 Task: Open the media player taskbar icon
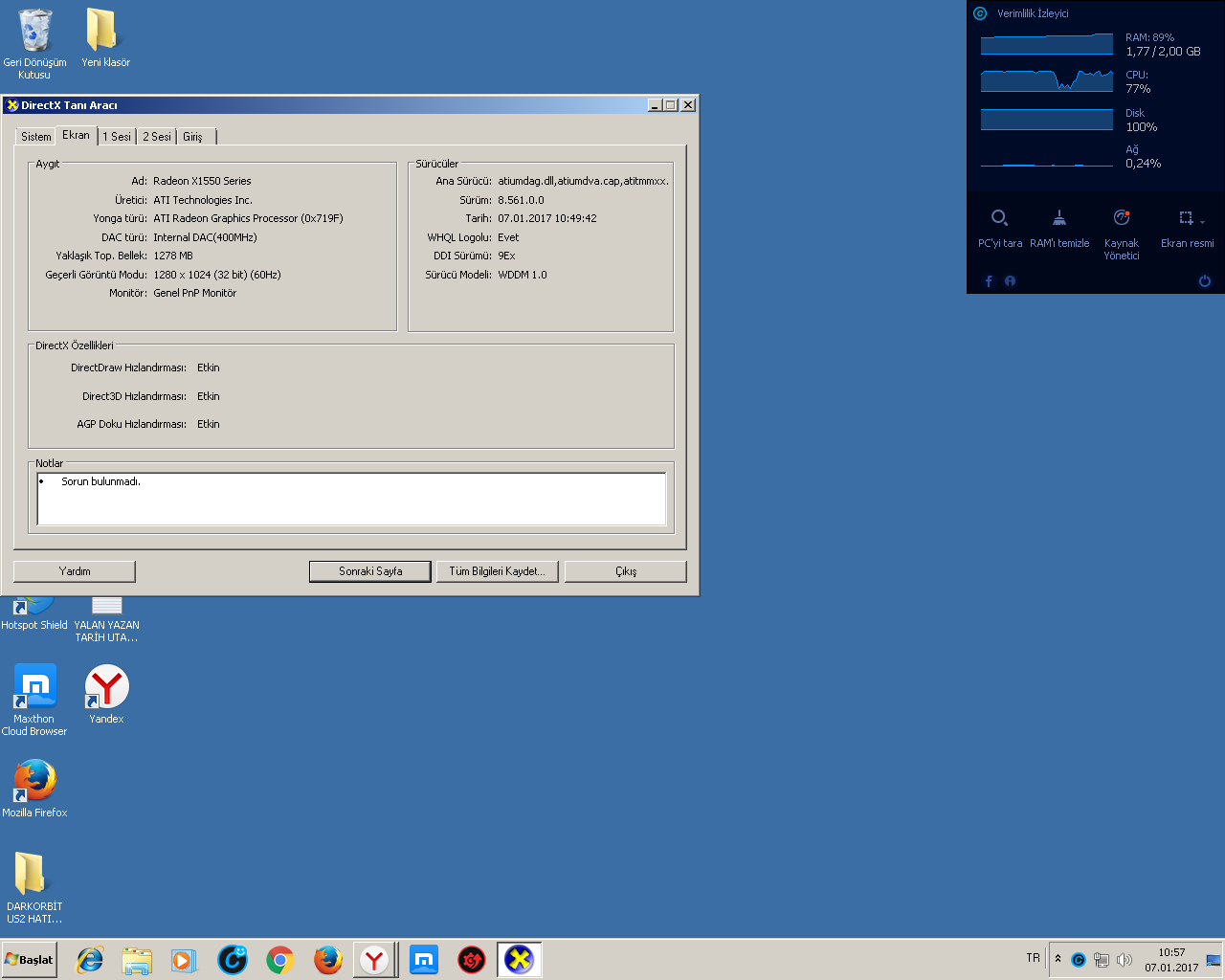click(184, 960)
